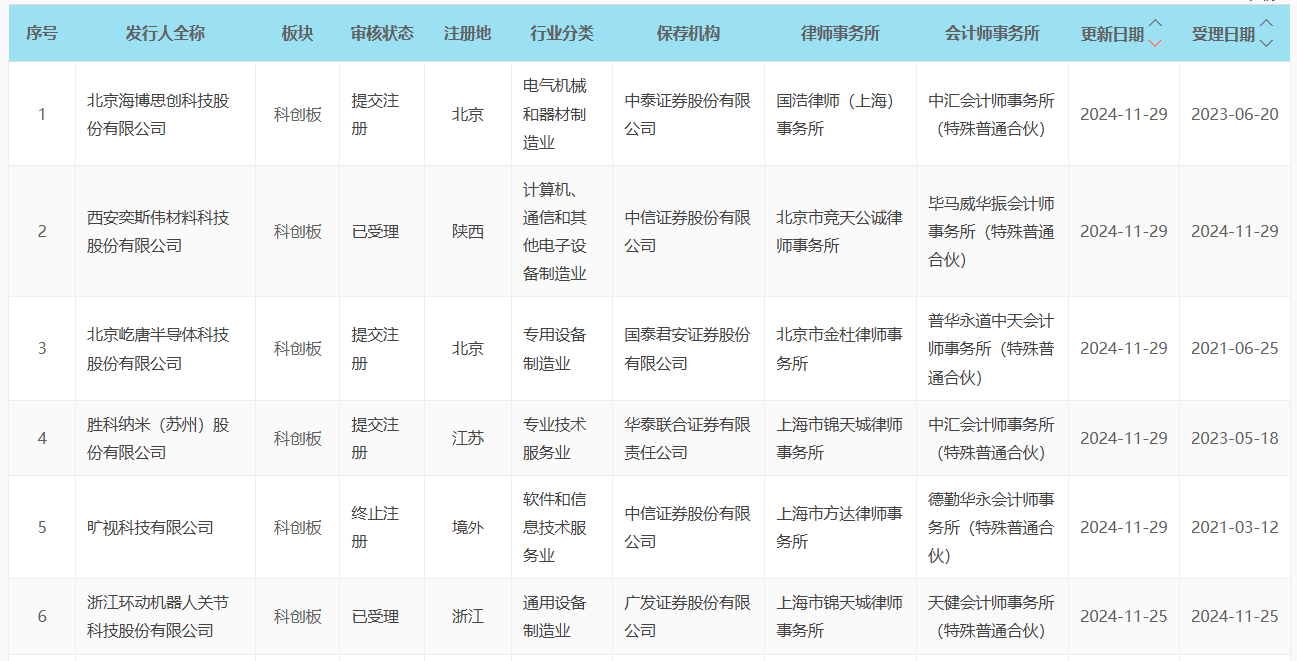Open 北京屹唐半导体科技股份有限公司 issuer details

158,349
